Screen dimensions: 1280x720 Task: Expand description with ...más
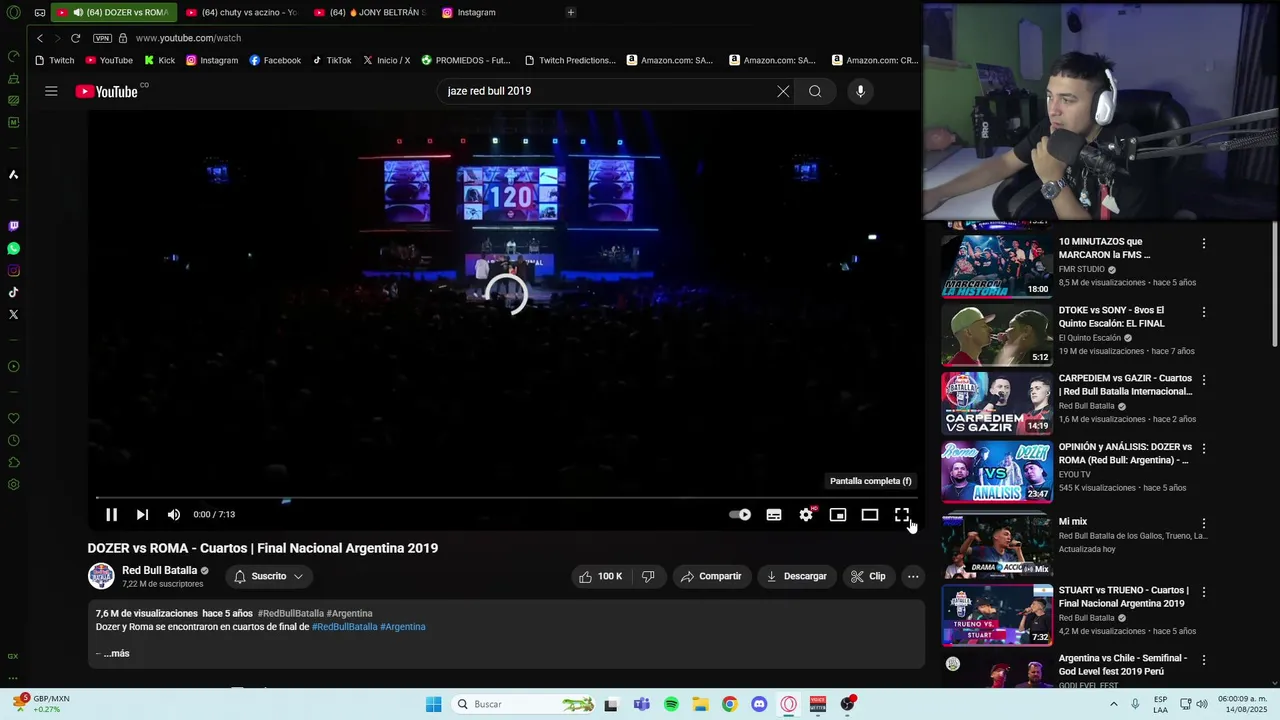[116, 653]
